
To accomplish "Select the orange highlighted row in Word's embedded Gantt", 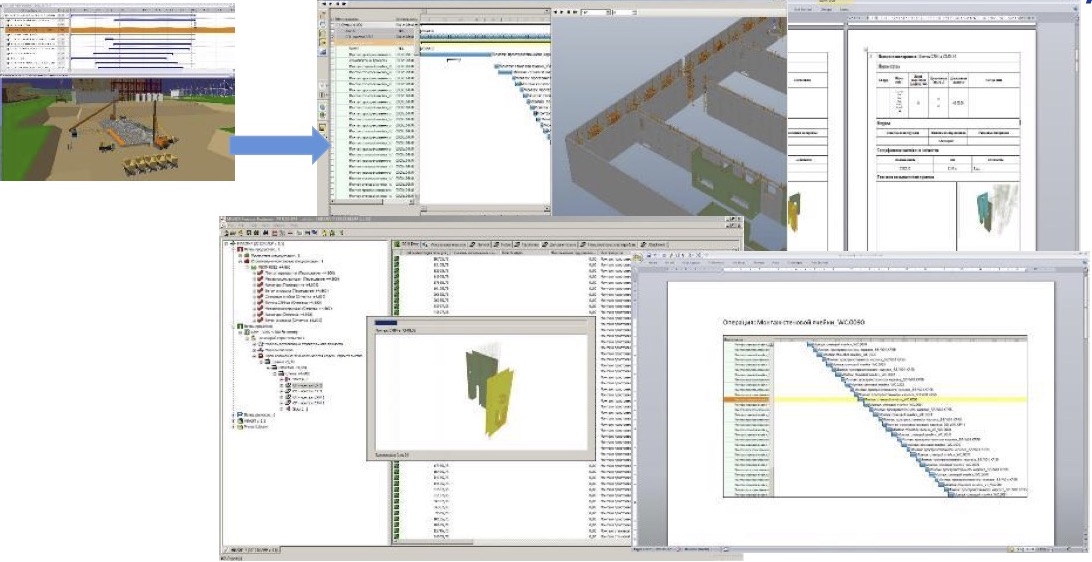I will (748, 400).
